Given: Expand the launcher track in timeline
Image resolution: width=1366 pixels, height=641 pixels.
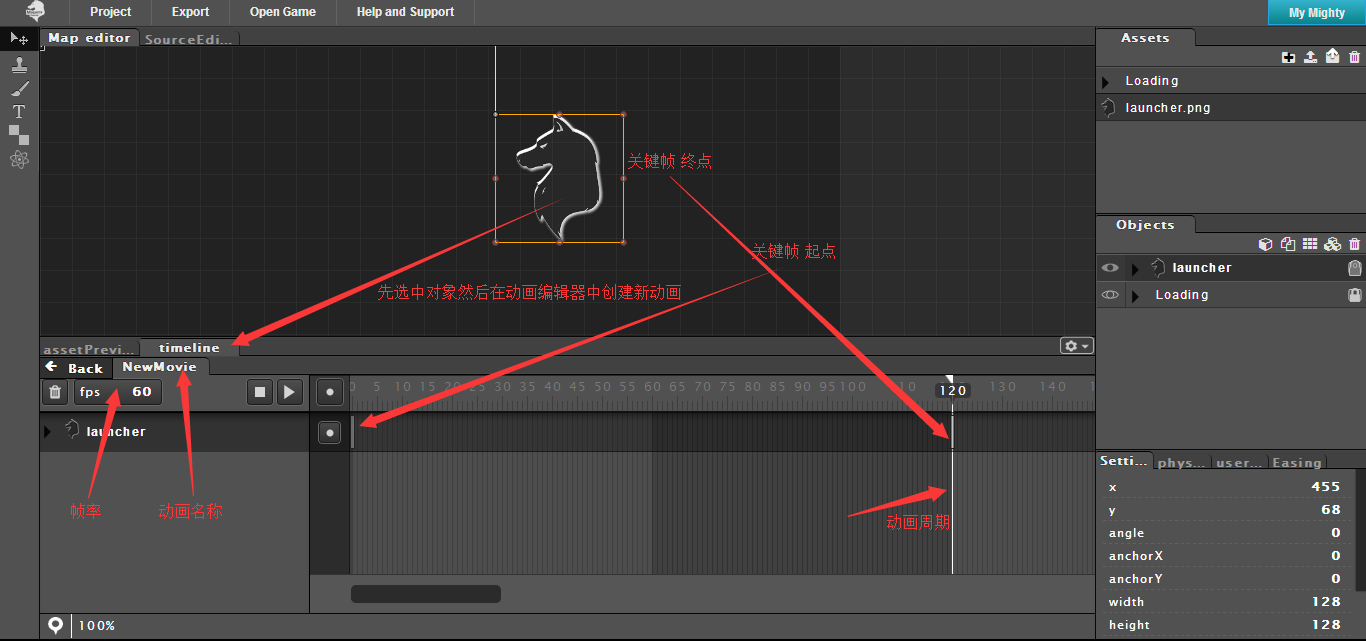Looking at the screenshot, I should click(x=47, y=432).
